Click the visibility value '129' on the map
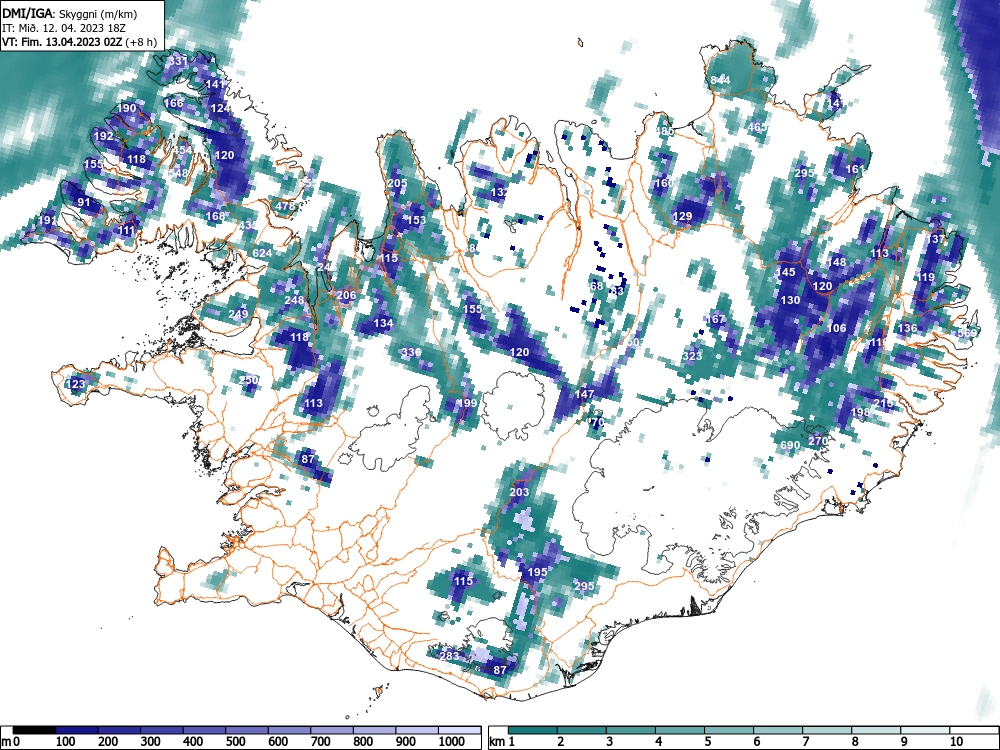Image resolution: width=1000 pixels, height=750 pixels. tap(682, 216)
